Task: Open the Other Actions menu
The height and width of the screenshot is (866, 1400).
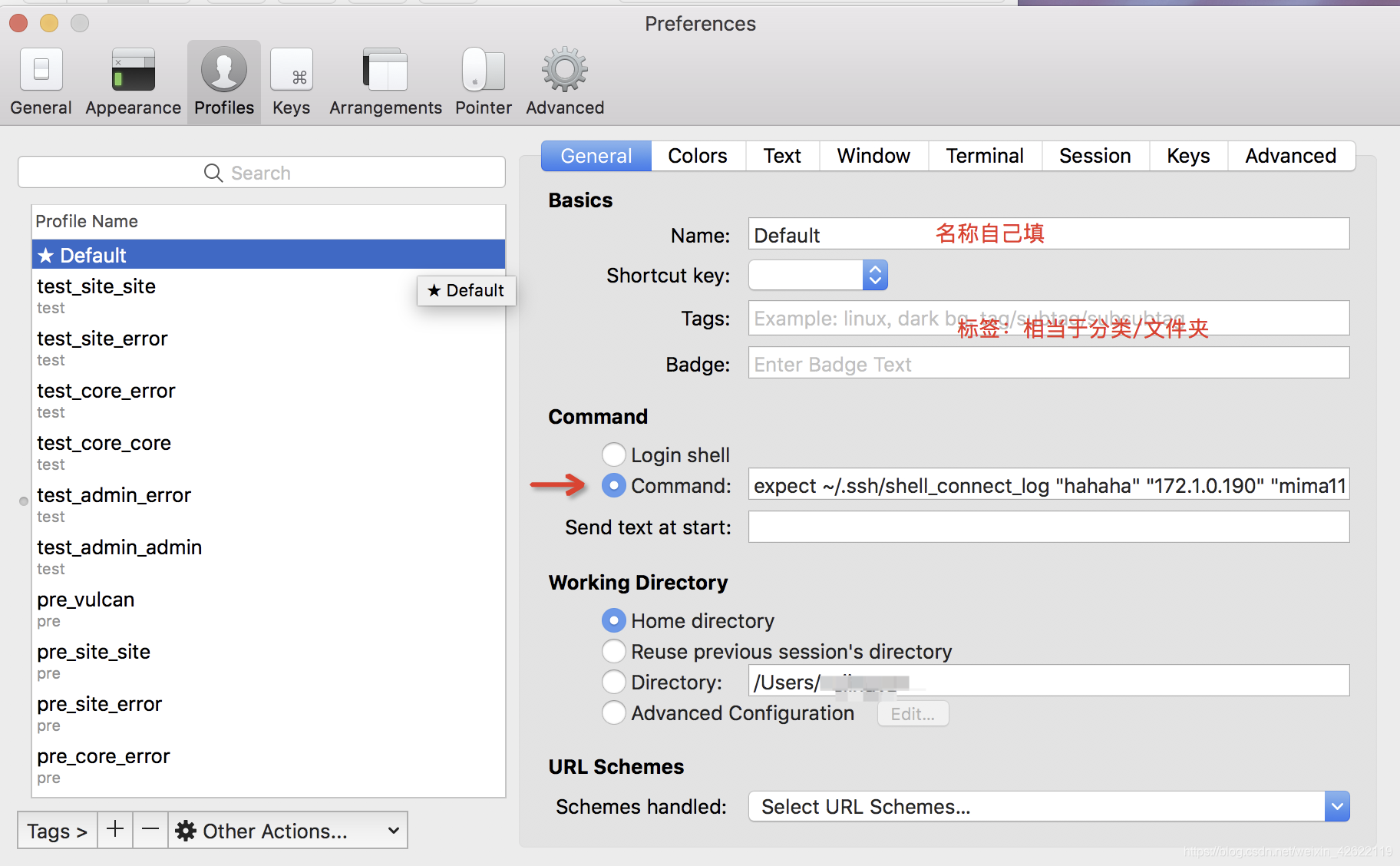Action: click(288, 830)
